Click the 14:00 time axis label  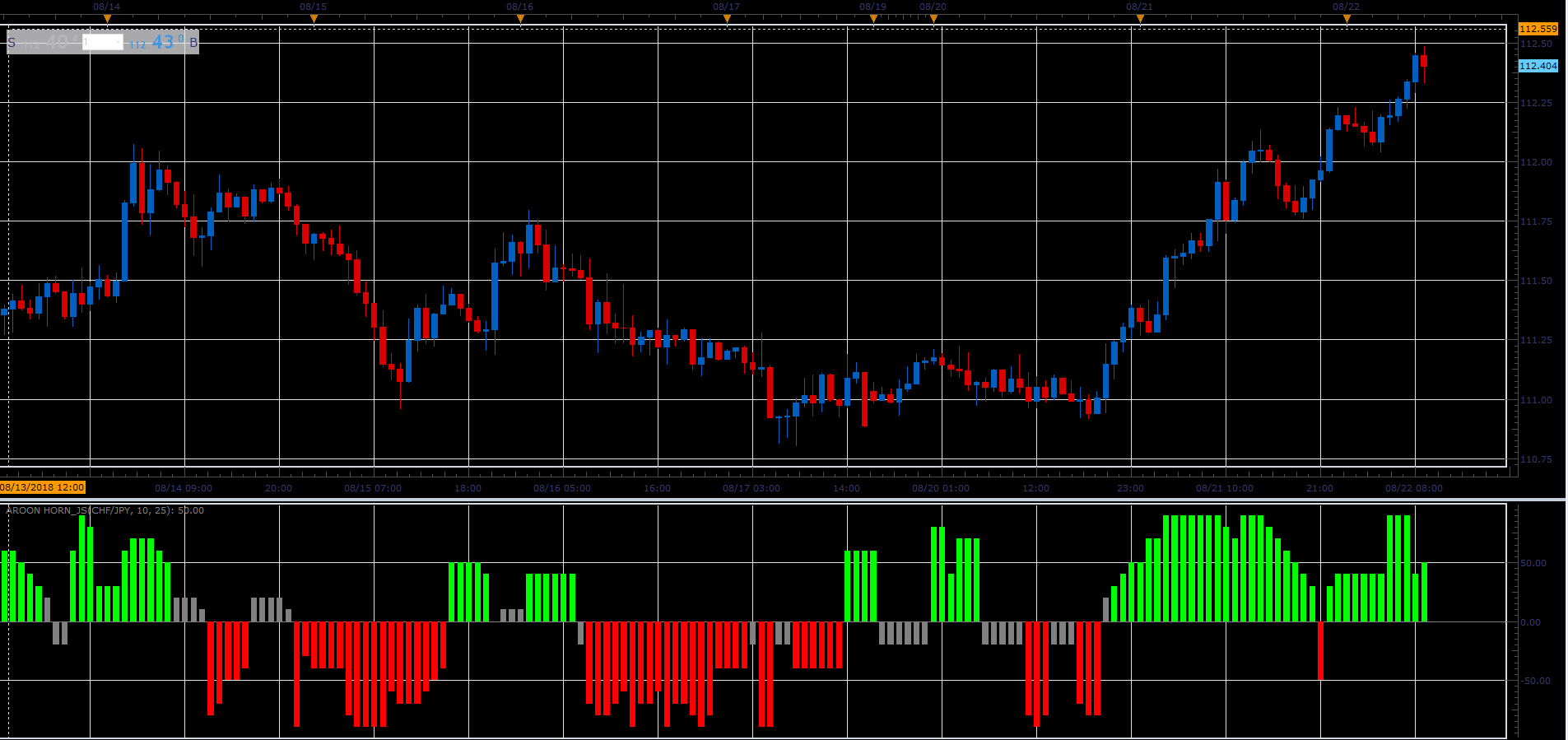coord(846,488)
